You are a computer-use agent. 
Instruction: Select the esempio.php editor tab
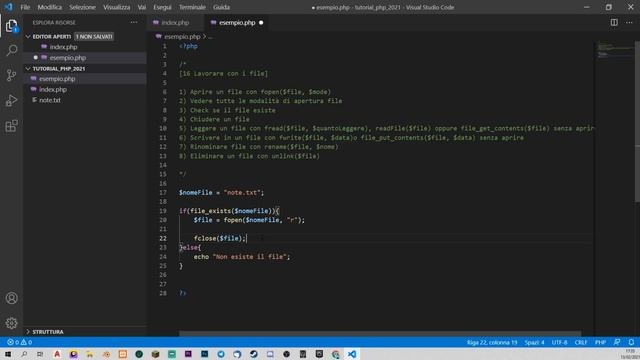237,22
